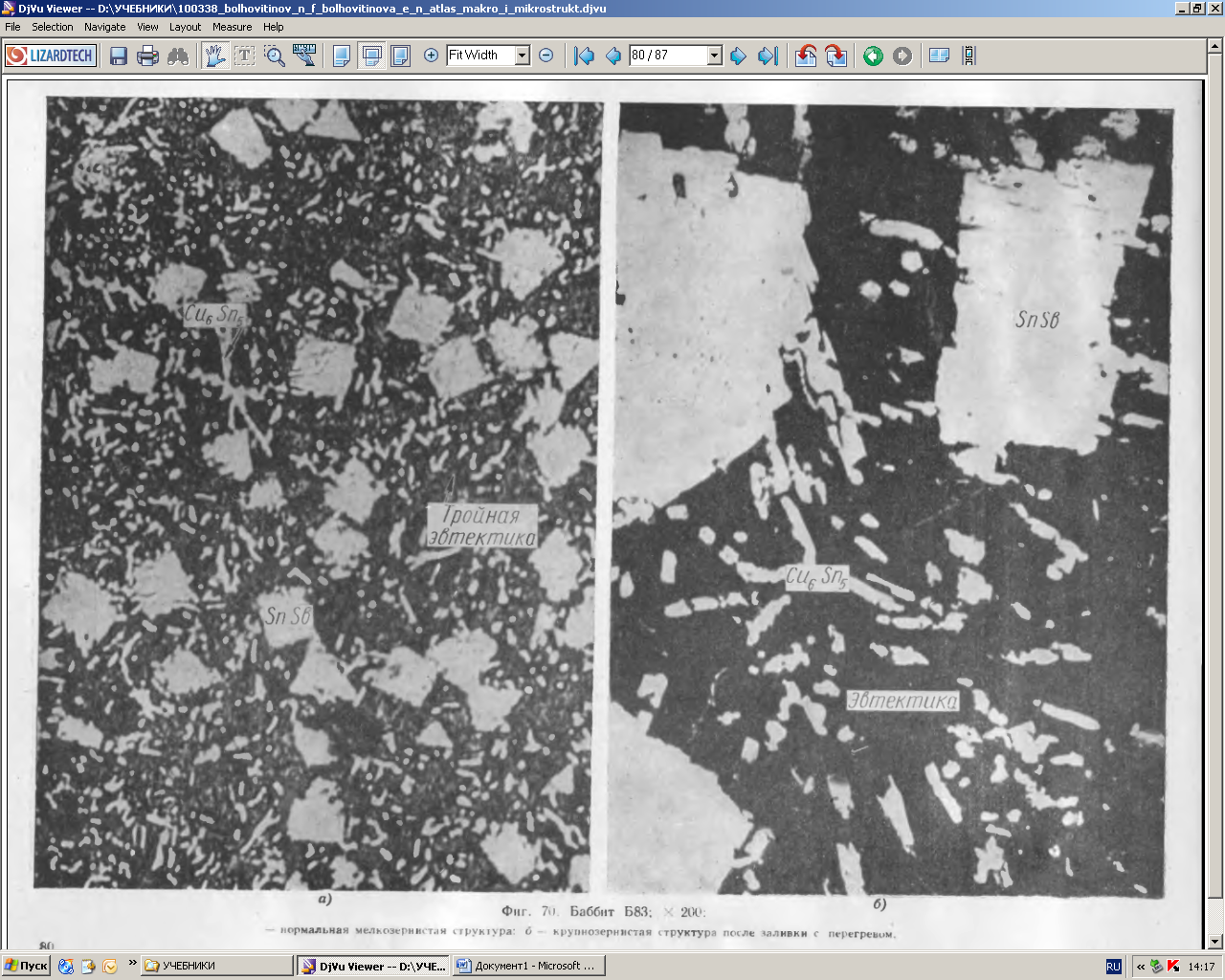Jump to the last page
The image size is (1225, 980).
tap(768, 56)
